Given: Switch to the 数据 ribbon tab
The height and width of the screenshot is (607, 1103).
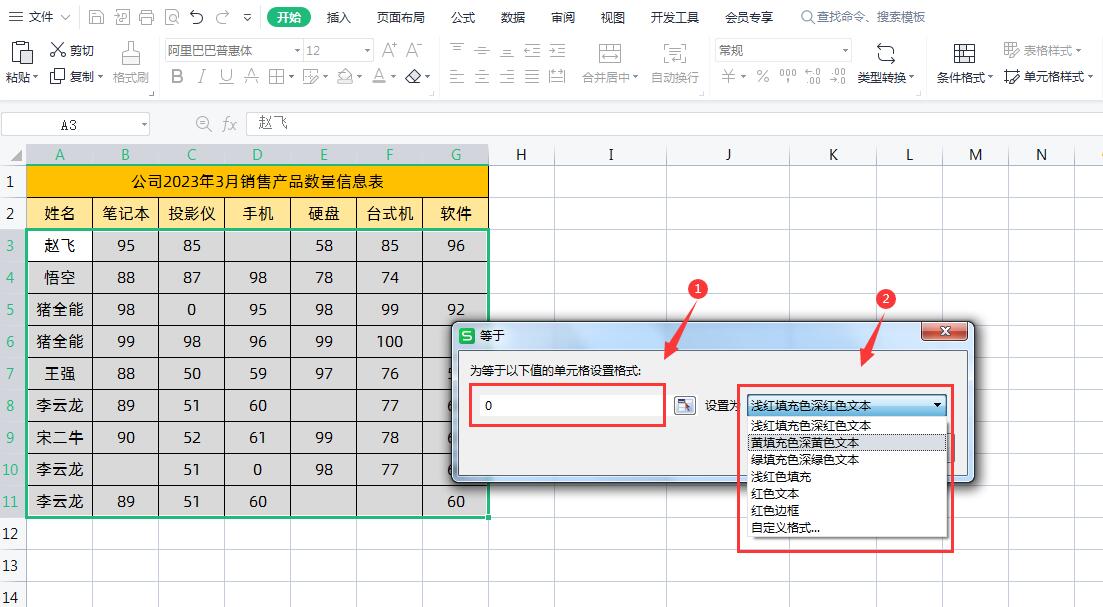Looking at the screenshot, I should [512, 17].
